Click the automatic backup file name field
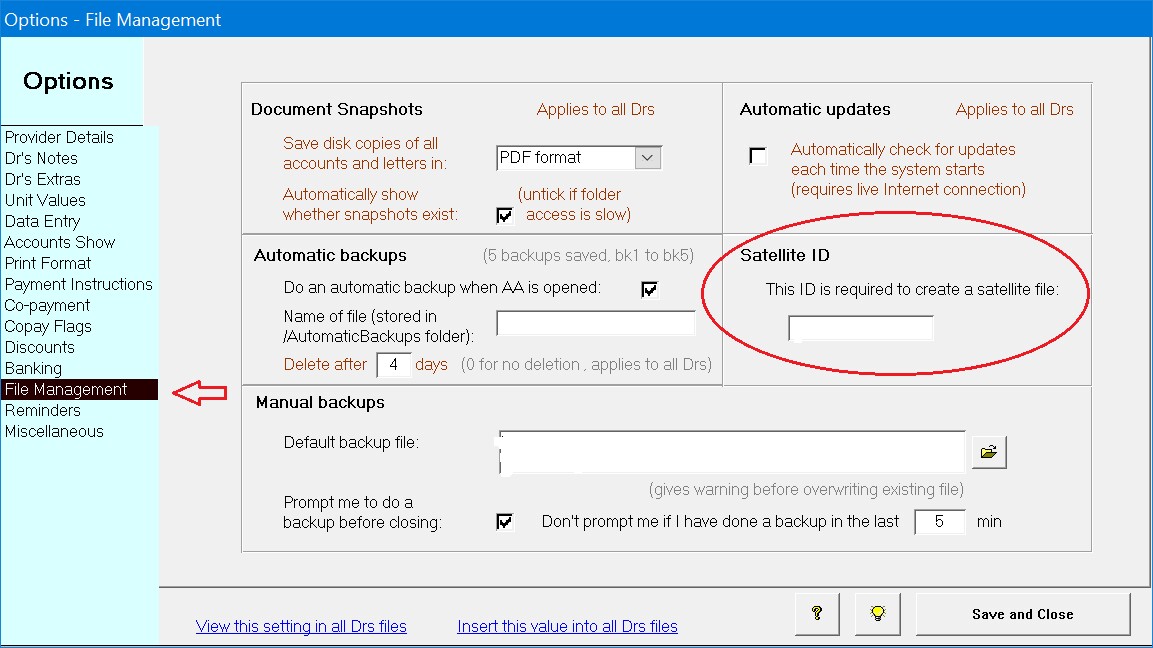 [x=596, y=323]
